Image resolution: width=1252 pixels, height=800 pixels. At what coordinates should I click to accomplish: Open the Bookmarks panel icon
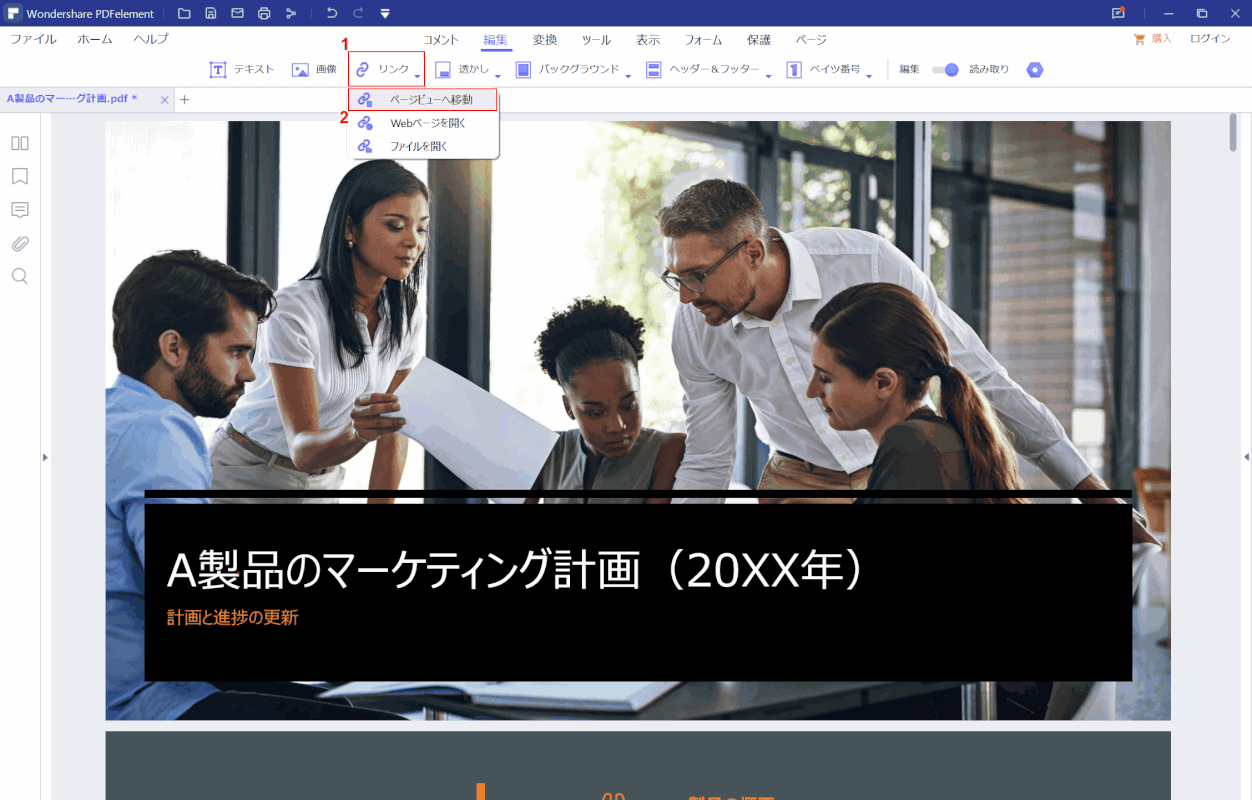tap(20, 176)
